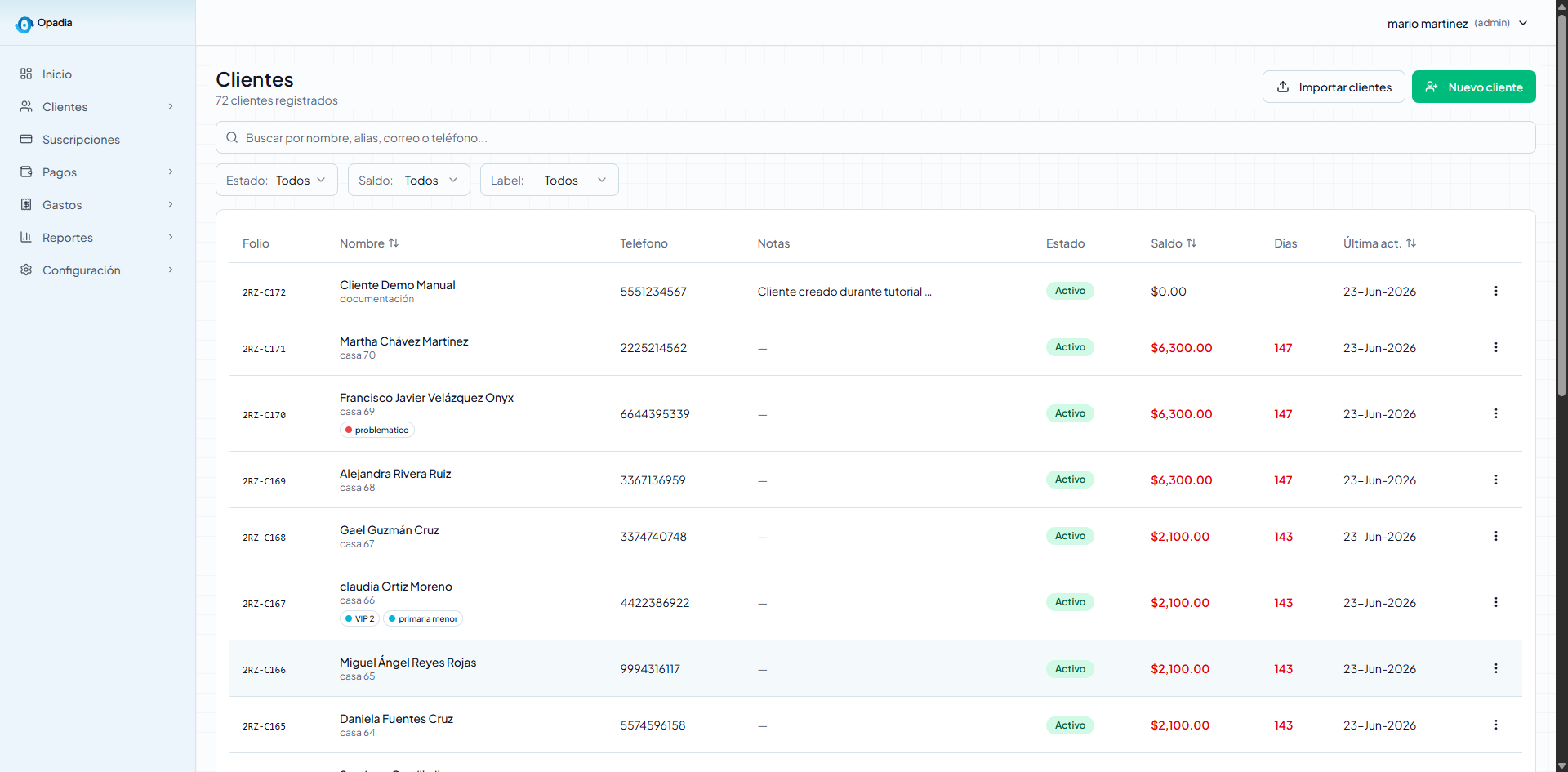Click the Gastos receipt icon in sidebar
The image size is (1568, 772).
[x=26, y=205]
